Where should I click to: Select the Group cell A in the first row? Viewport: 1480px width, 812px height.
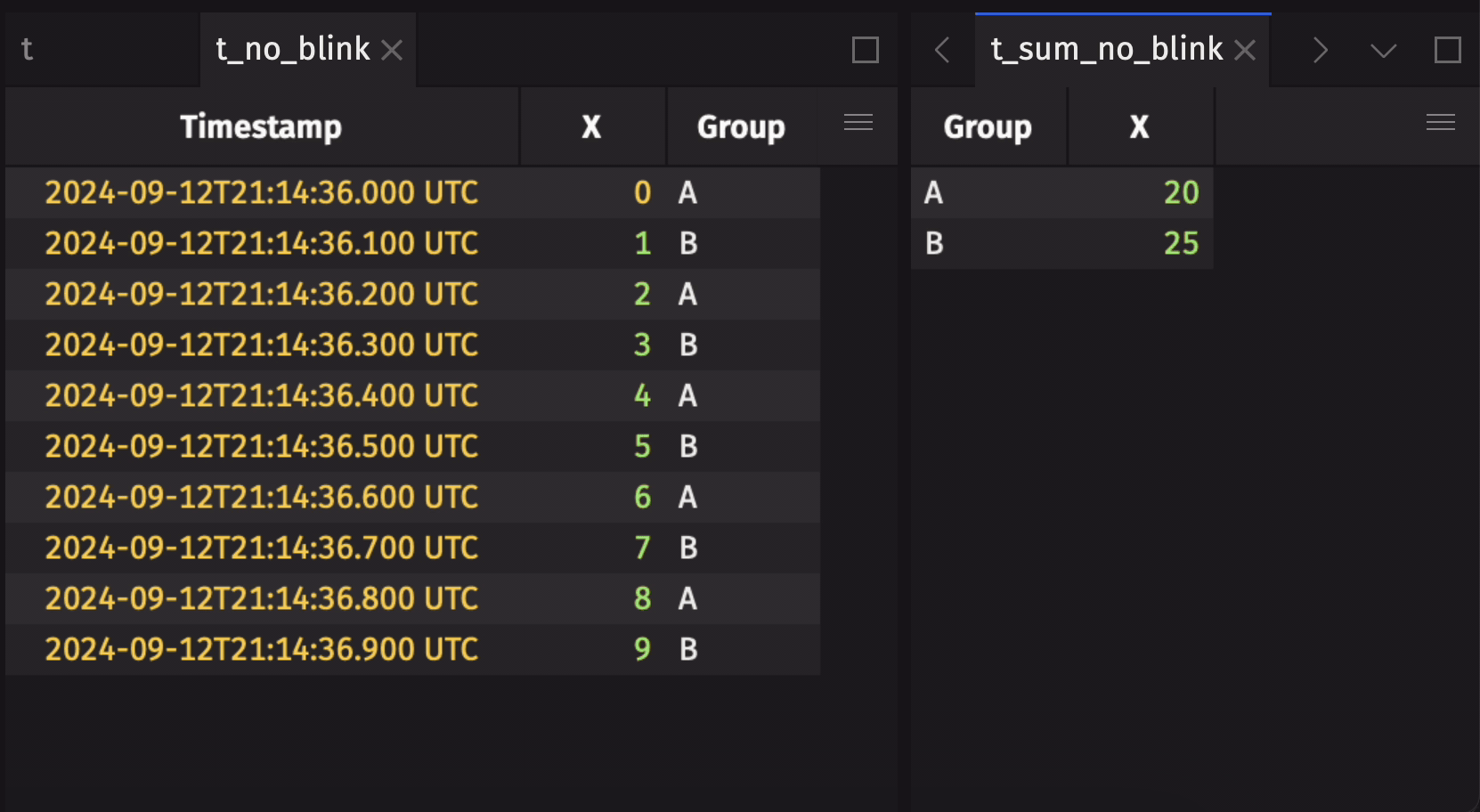coord(687,192)
